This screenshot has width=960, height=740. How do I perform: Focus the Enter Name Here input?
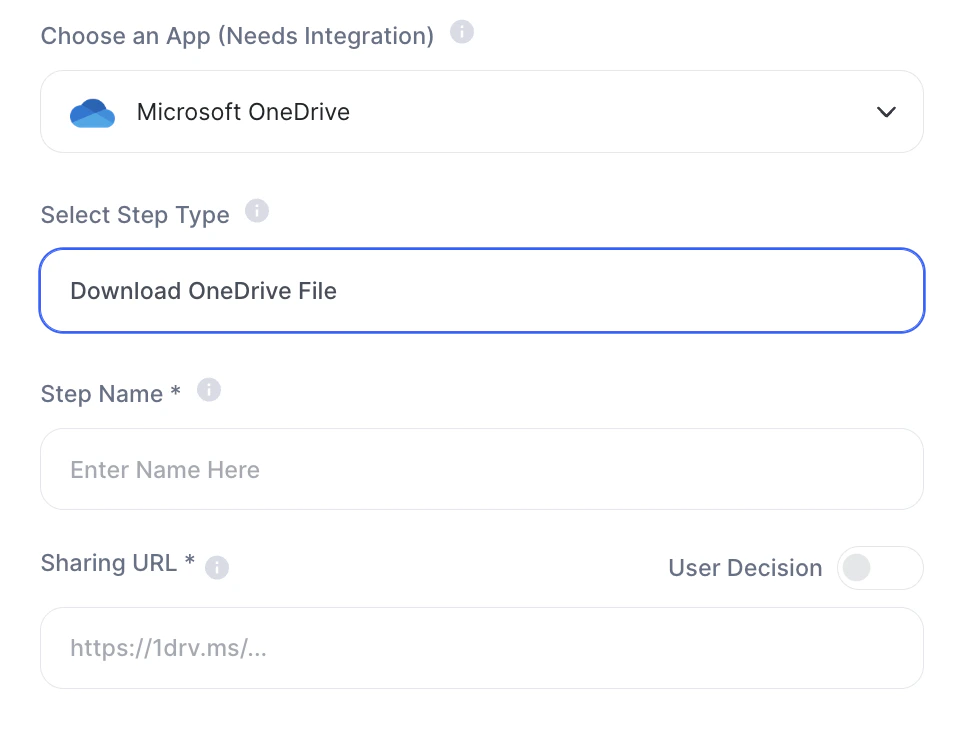482,469
